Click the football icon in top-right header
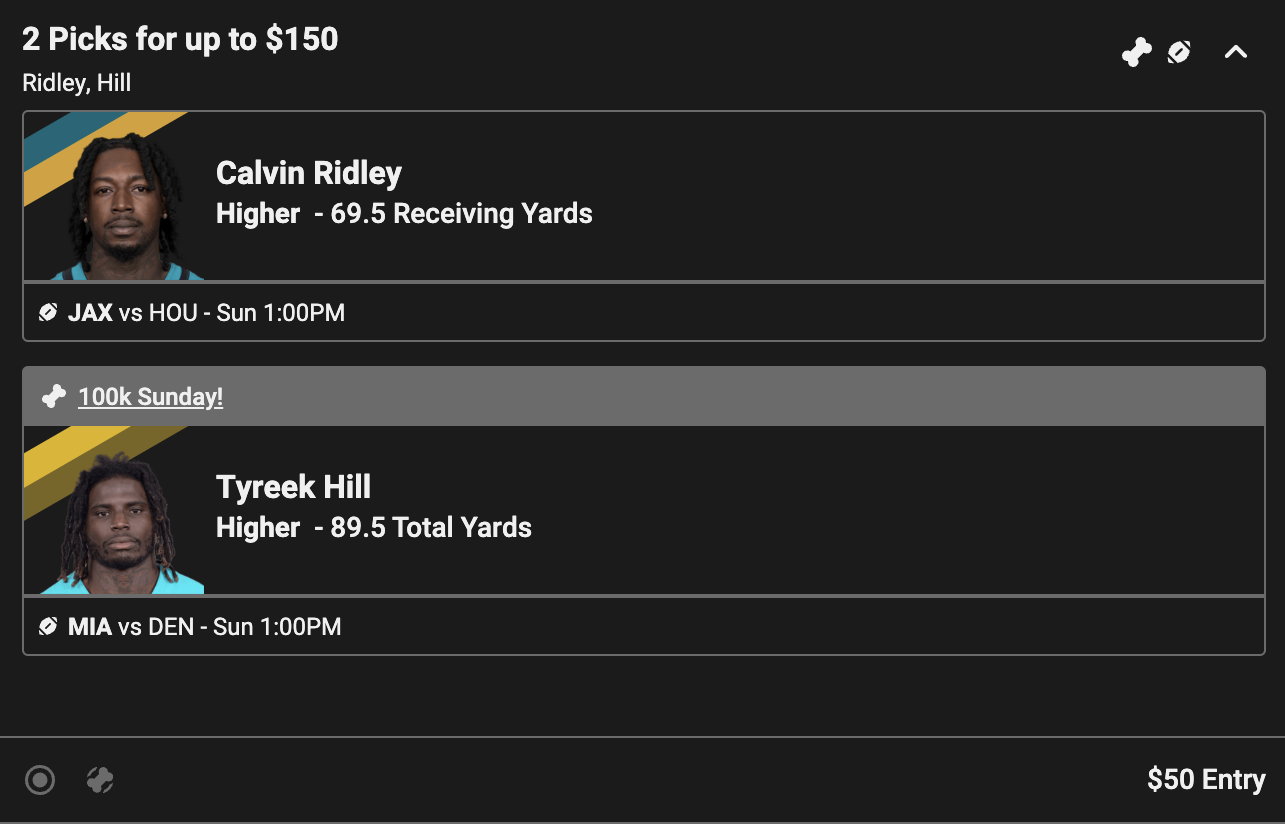1285x824 pixels. coord(1179,52)
